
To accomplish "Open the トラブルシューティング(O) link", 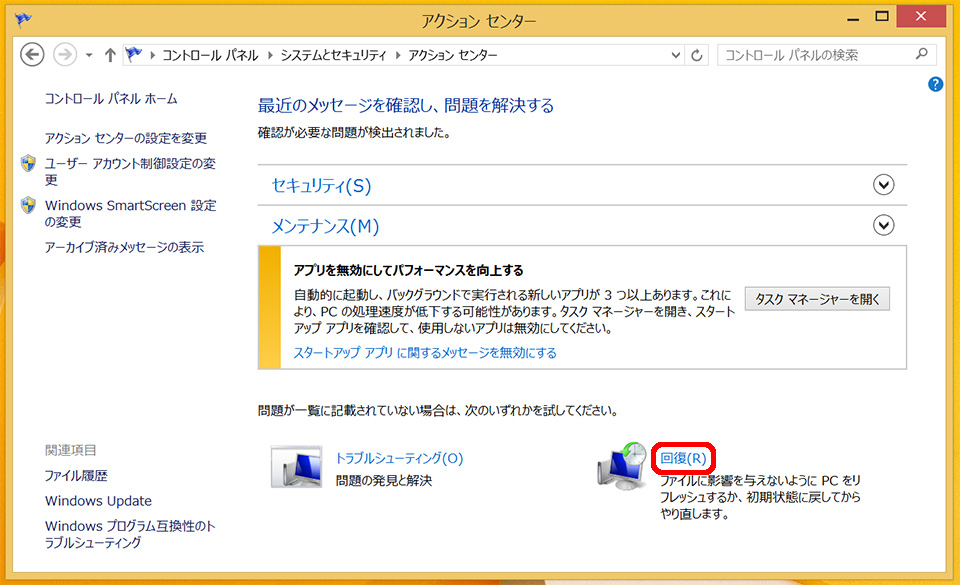I will click(x=399, y=458).
